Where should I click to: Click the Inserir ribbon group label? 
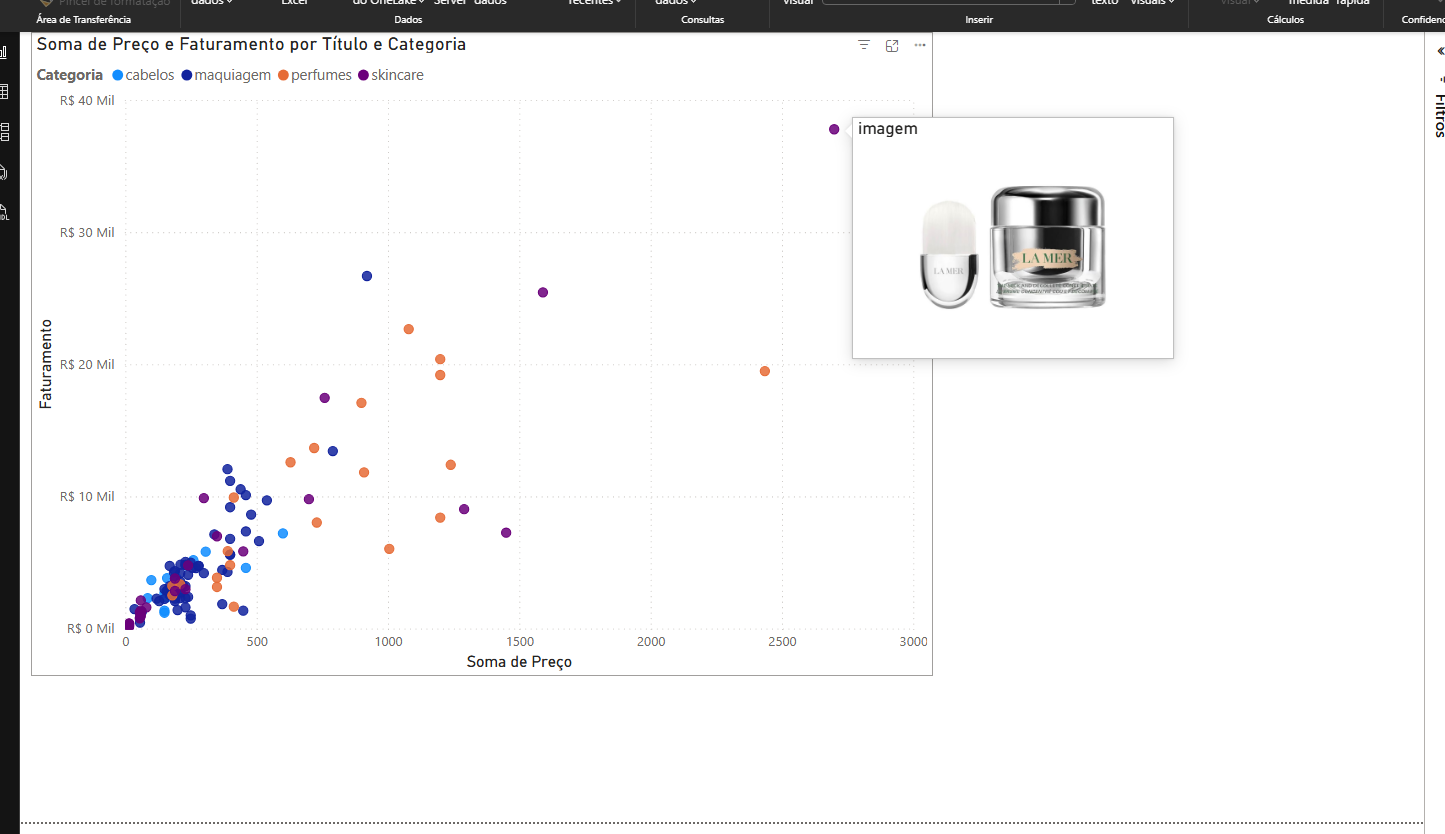coord(979,20)
